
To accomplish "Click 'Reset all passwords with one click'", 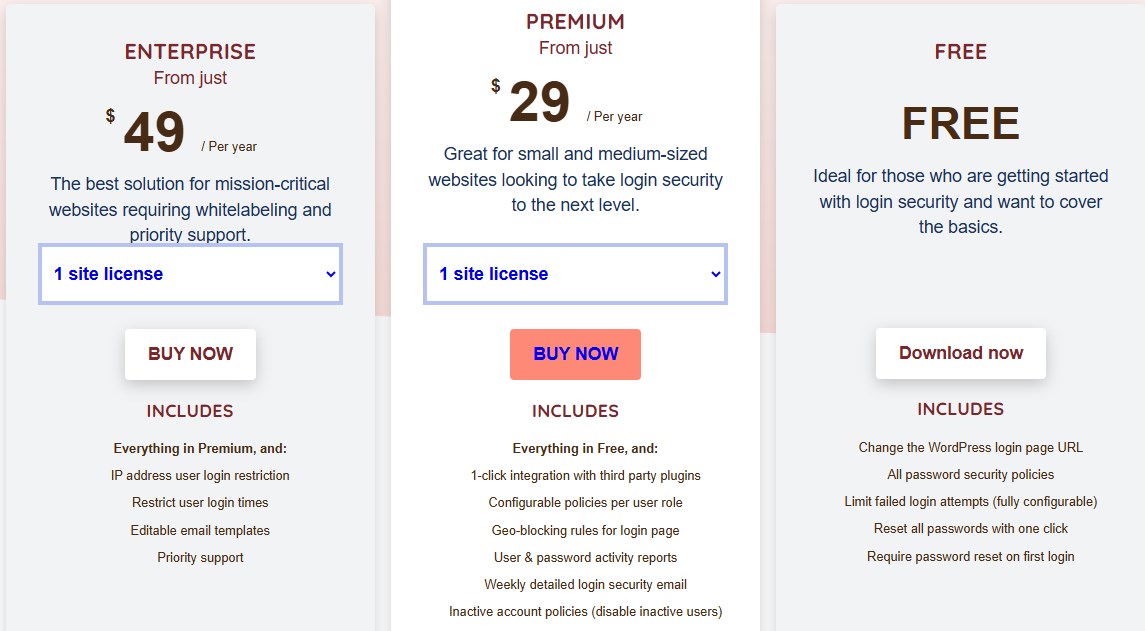I will [970, 529].
